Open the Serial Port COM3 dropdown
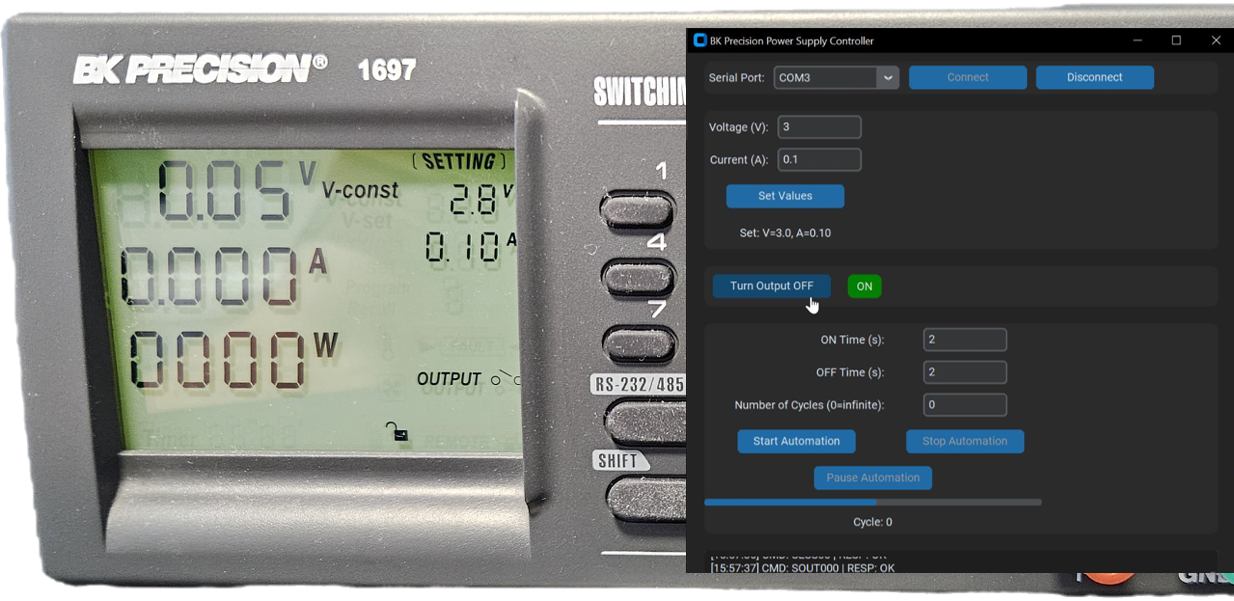 [x=836, y=77]
